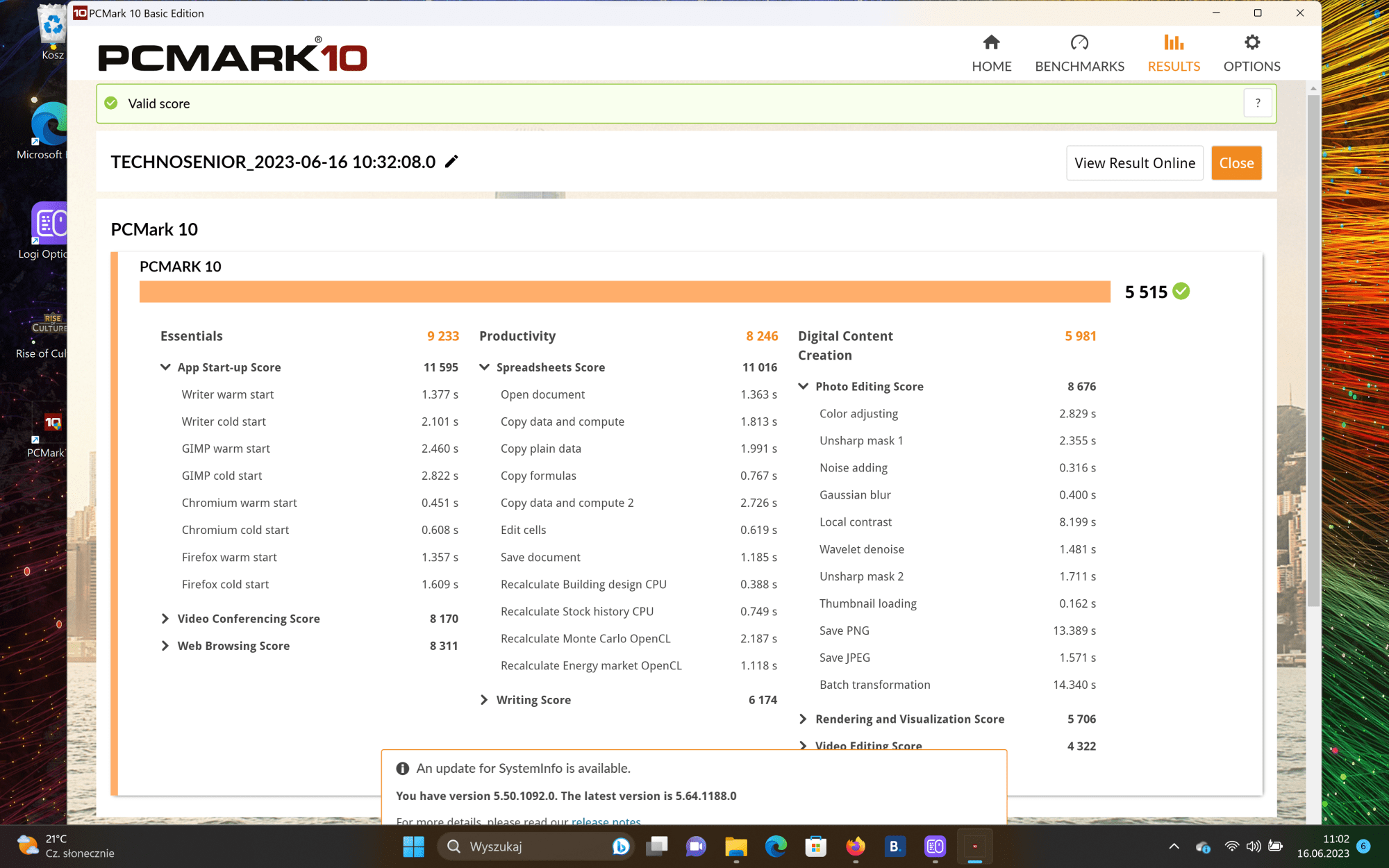Open the Home navigation icon

point(991,43)
